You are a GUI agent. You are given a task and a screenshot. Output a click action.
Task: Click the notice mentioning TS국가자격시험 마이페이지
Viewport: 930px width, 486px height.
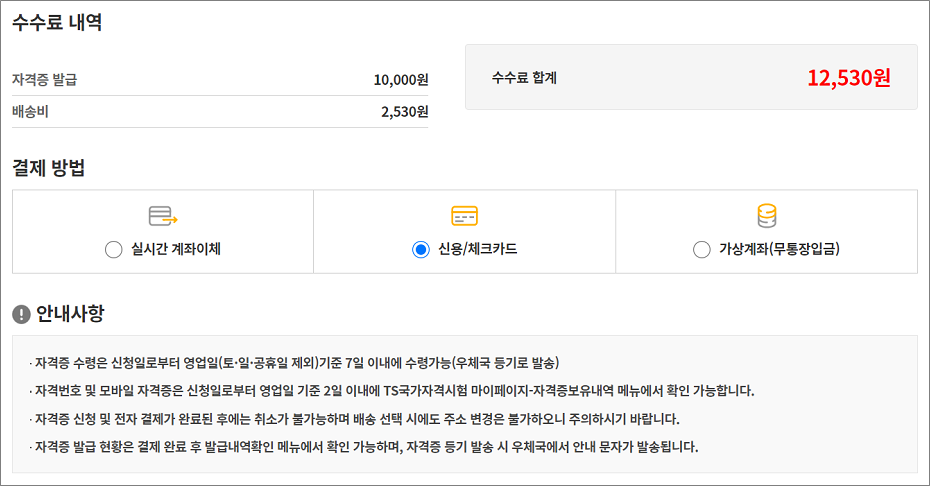391,390
